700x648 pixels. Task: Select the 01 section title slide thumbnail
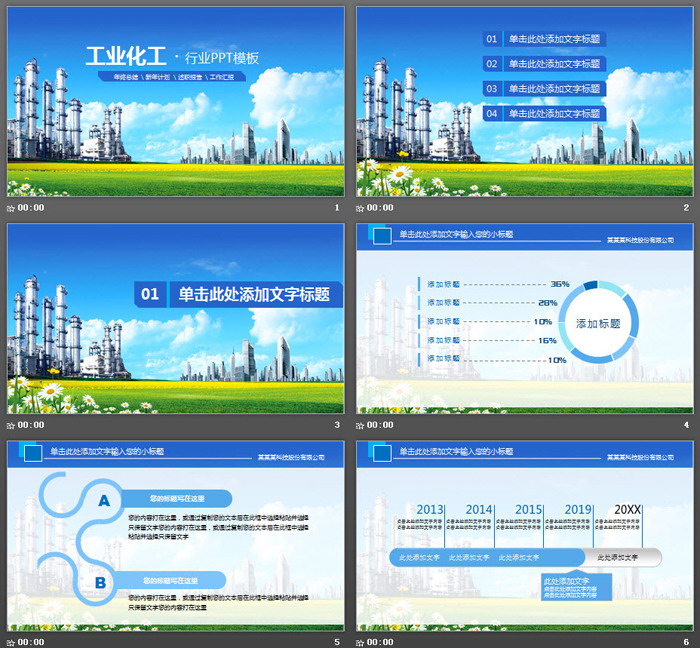click(x=175, y=318)
